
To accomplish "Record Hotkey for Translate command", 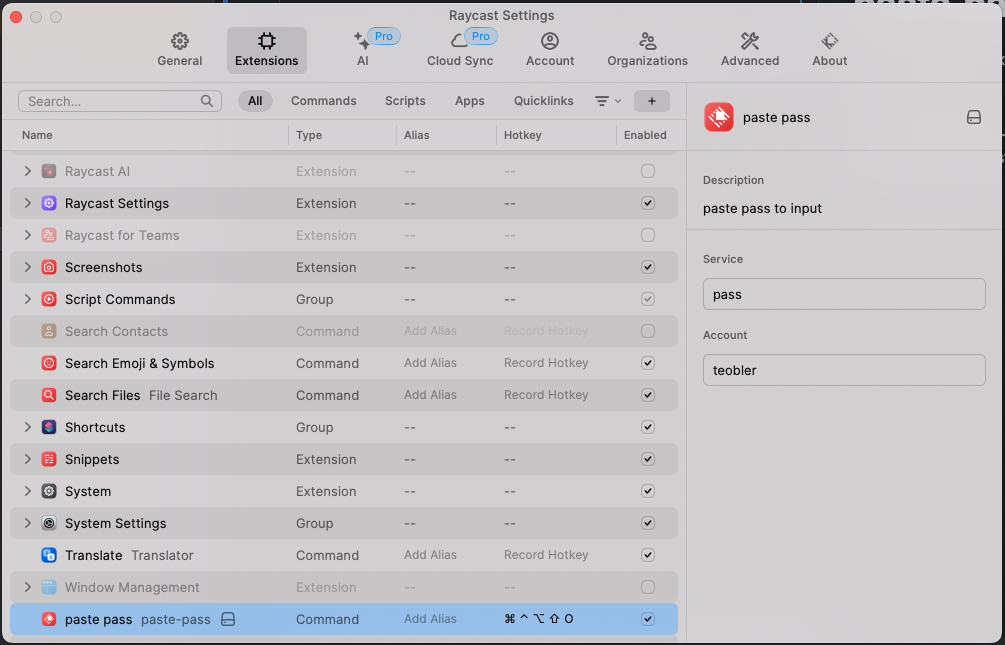I will 546,555.
